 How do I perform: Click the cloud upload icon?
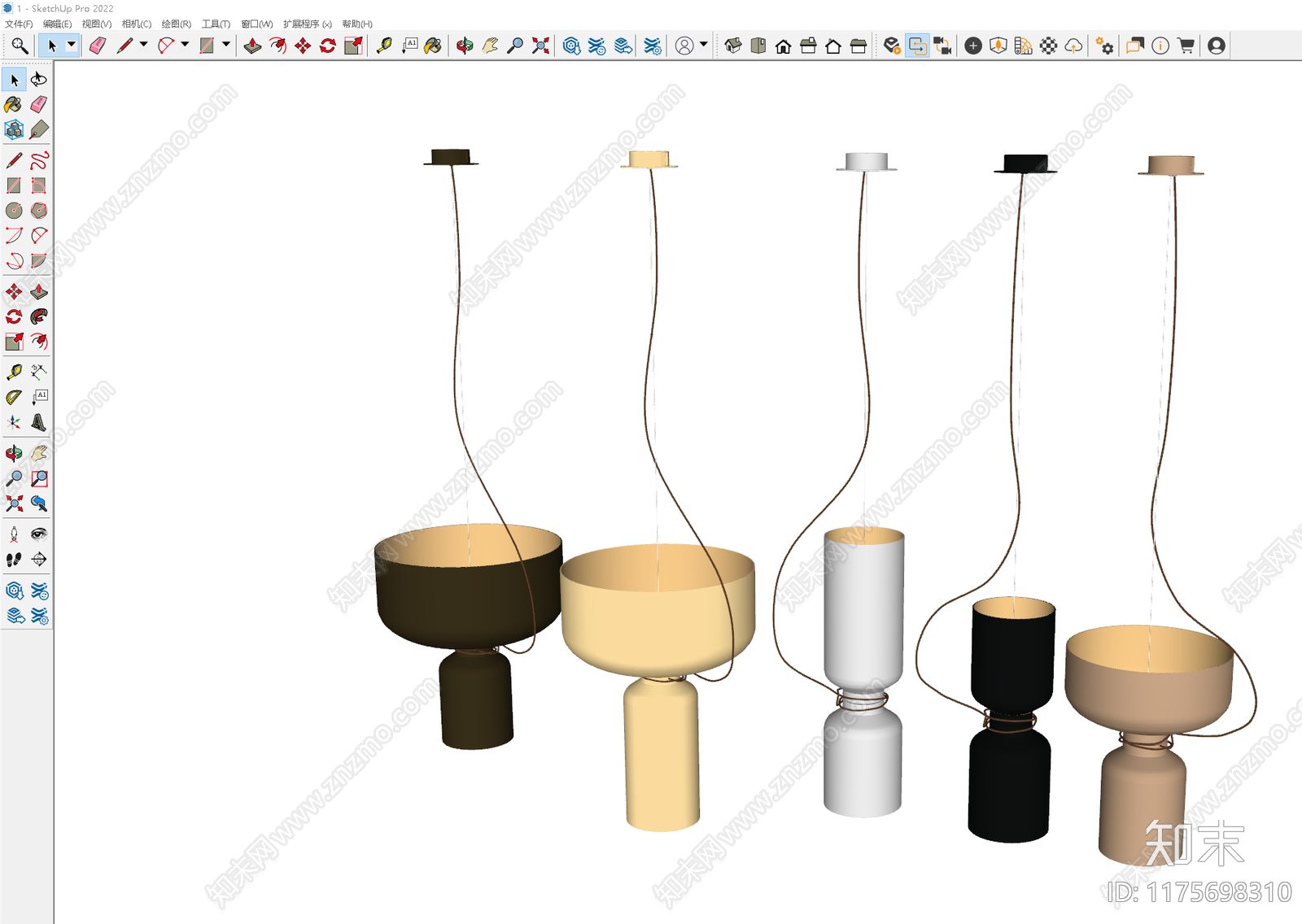1074,46
